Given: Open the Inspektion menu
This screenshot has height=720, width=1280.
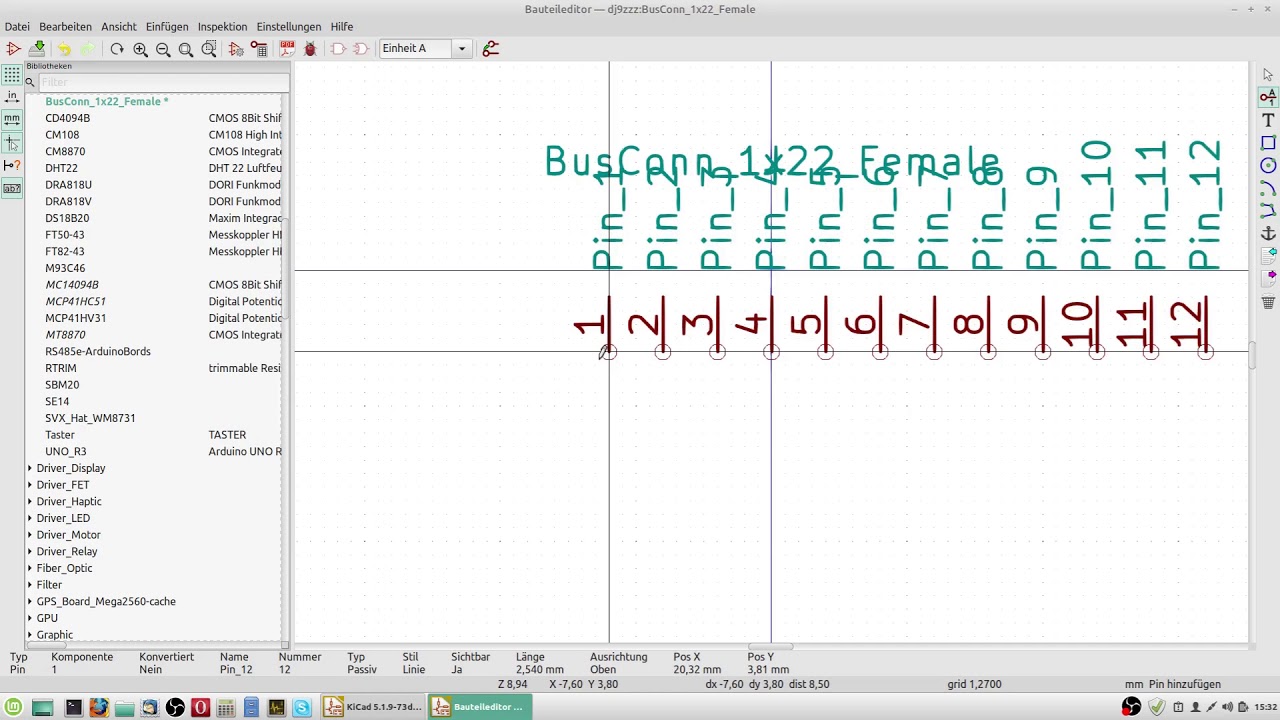Looking at the screenshot, I should [223, 27].
